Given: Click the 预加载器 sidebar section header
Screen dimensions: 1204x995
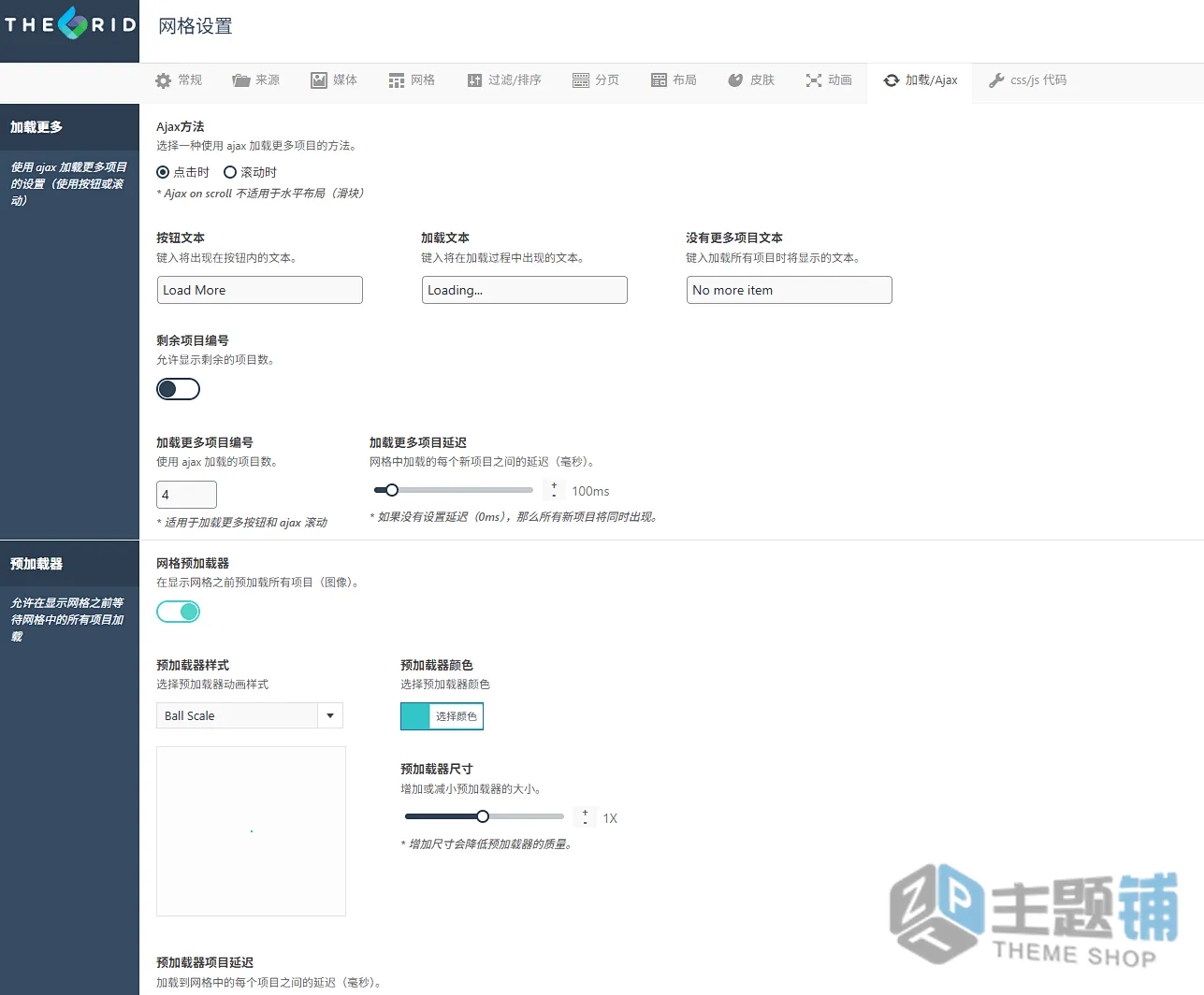Looking at the screenshot, I should coord(69,564).
